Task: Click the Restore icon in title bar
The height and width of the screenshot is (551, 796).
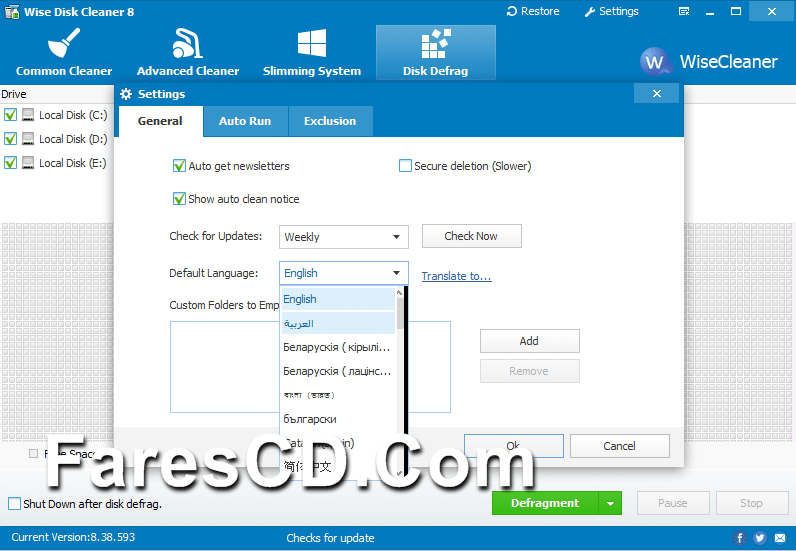Action: click(512, 11)
